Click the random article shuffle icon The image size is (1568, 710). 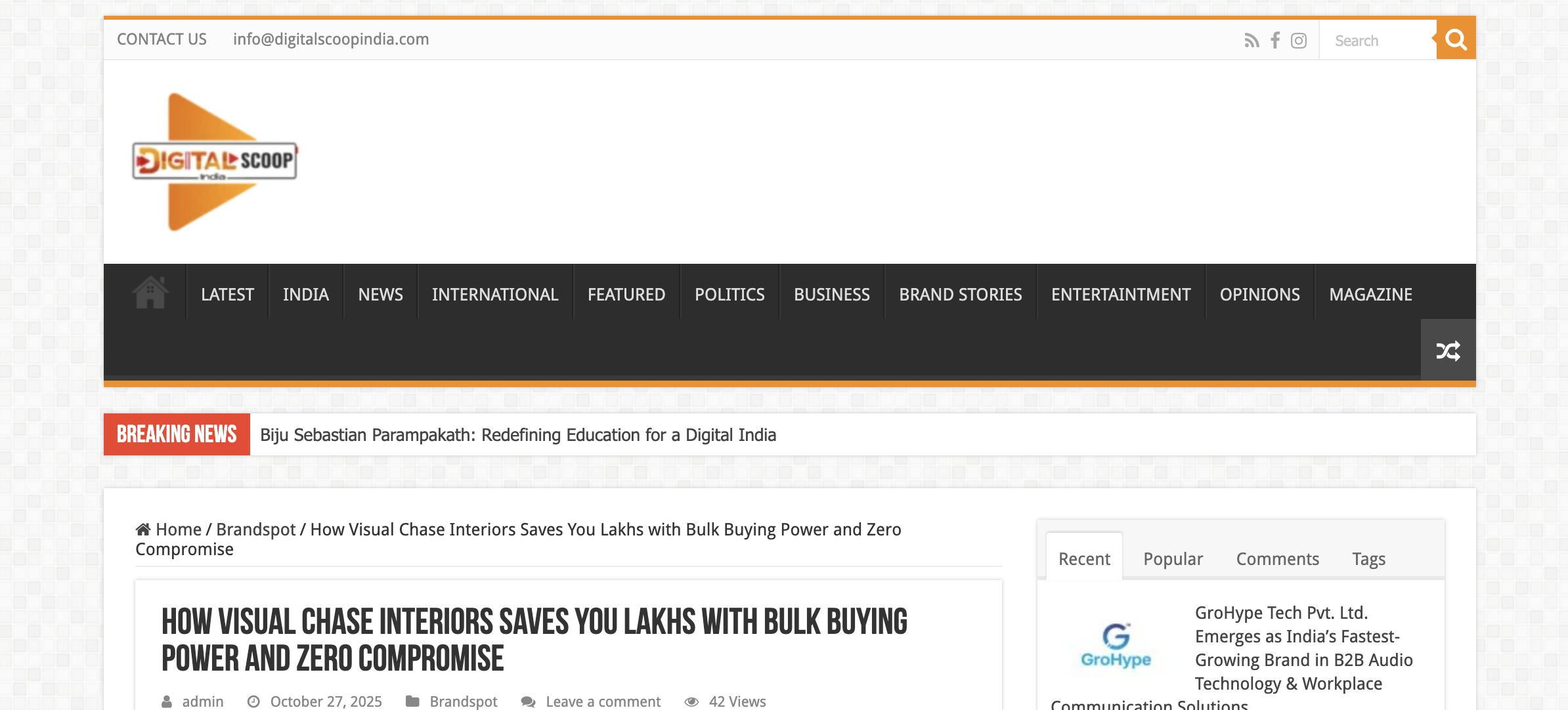click(x=1448, y=351)
